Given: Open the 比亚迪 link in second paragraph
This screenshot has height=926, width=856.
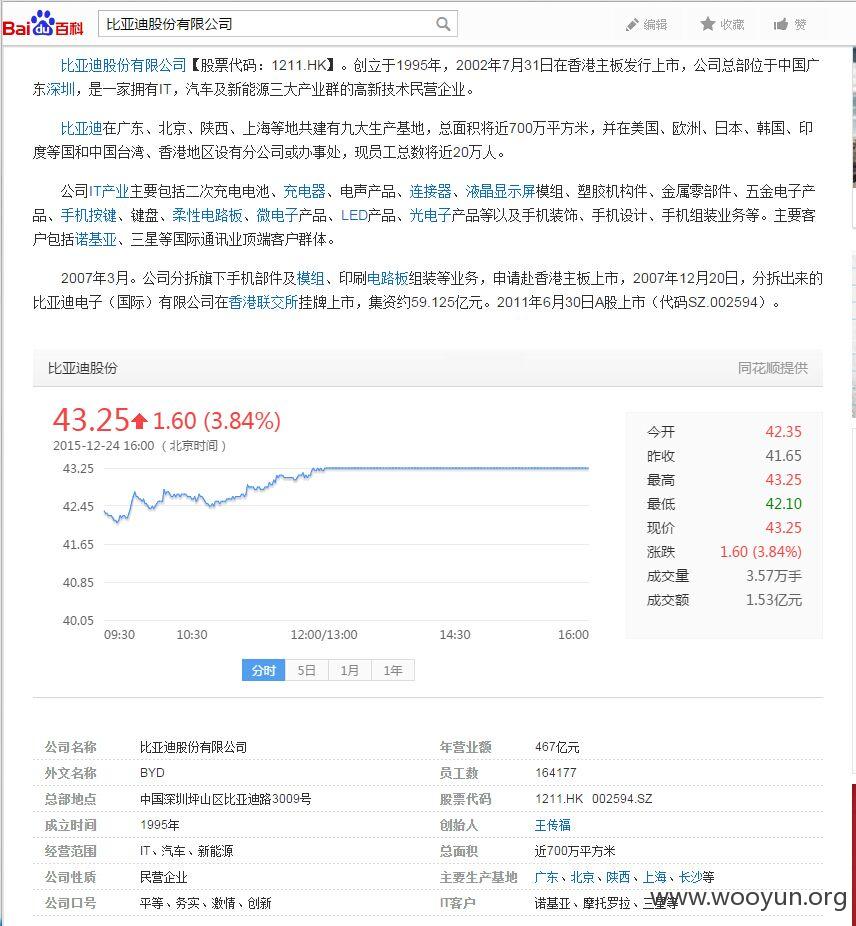Looking at the screenshot, I should 82,128.
